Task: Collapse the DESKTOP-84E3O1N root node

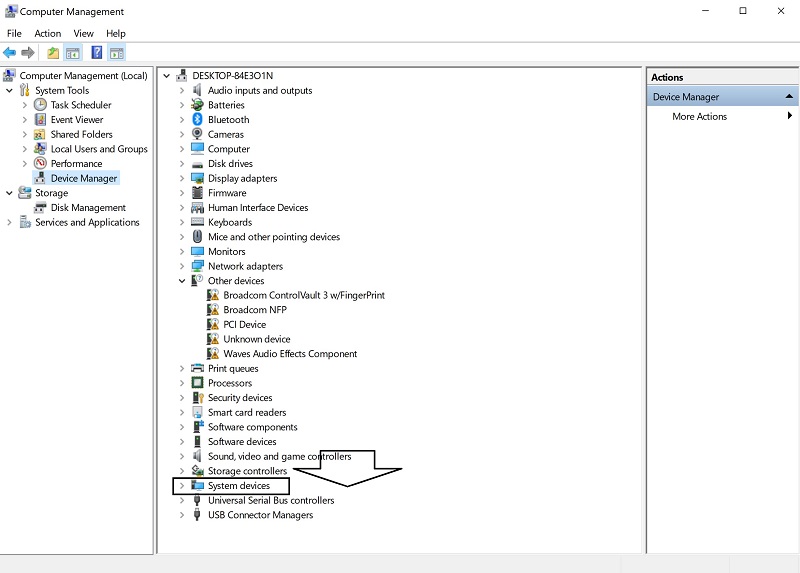Action: click(x=167, y=76)
